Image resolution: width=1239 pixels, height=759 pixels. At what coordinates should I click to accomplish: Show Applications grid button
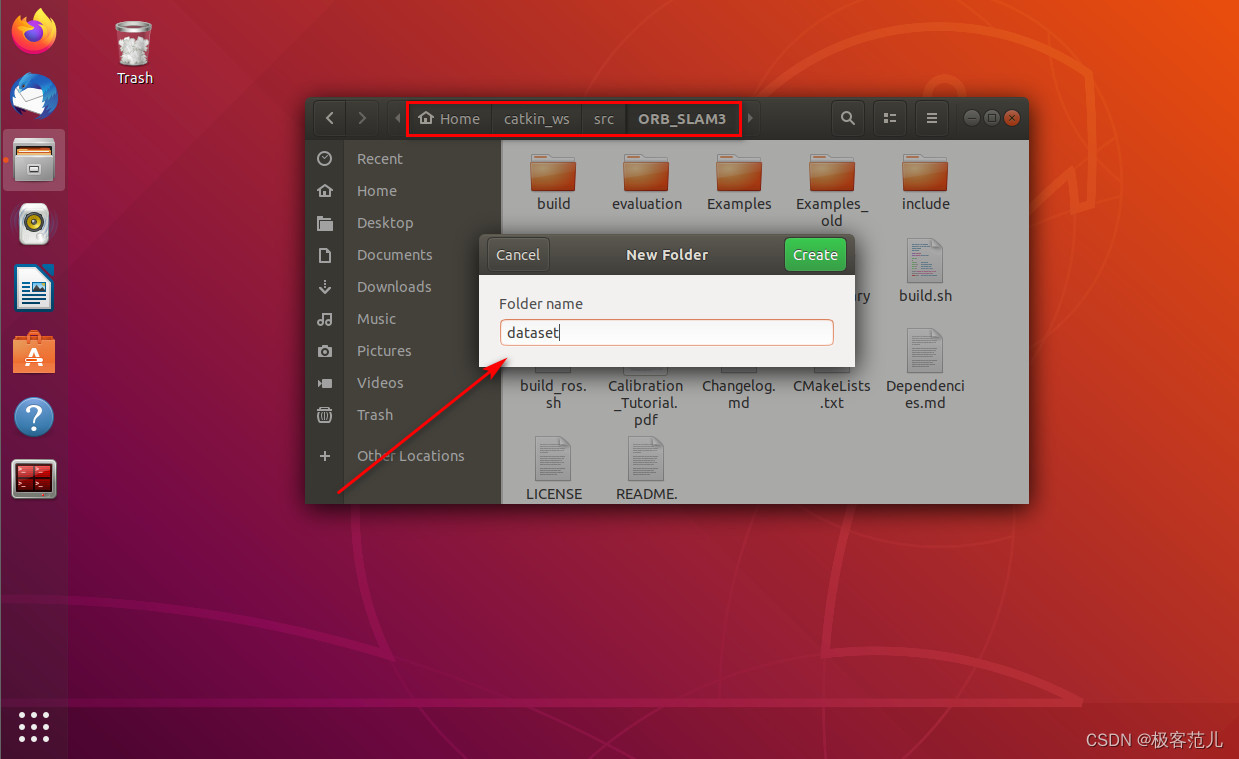34,727
